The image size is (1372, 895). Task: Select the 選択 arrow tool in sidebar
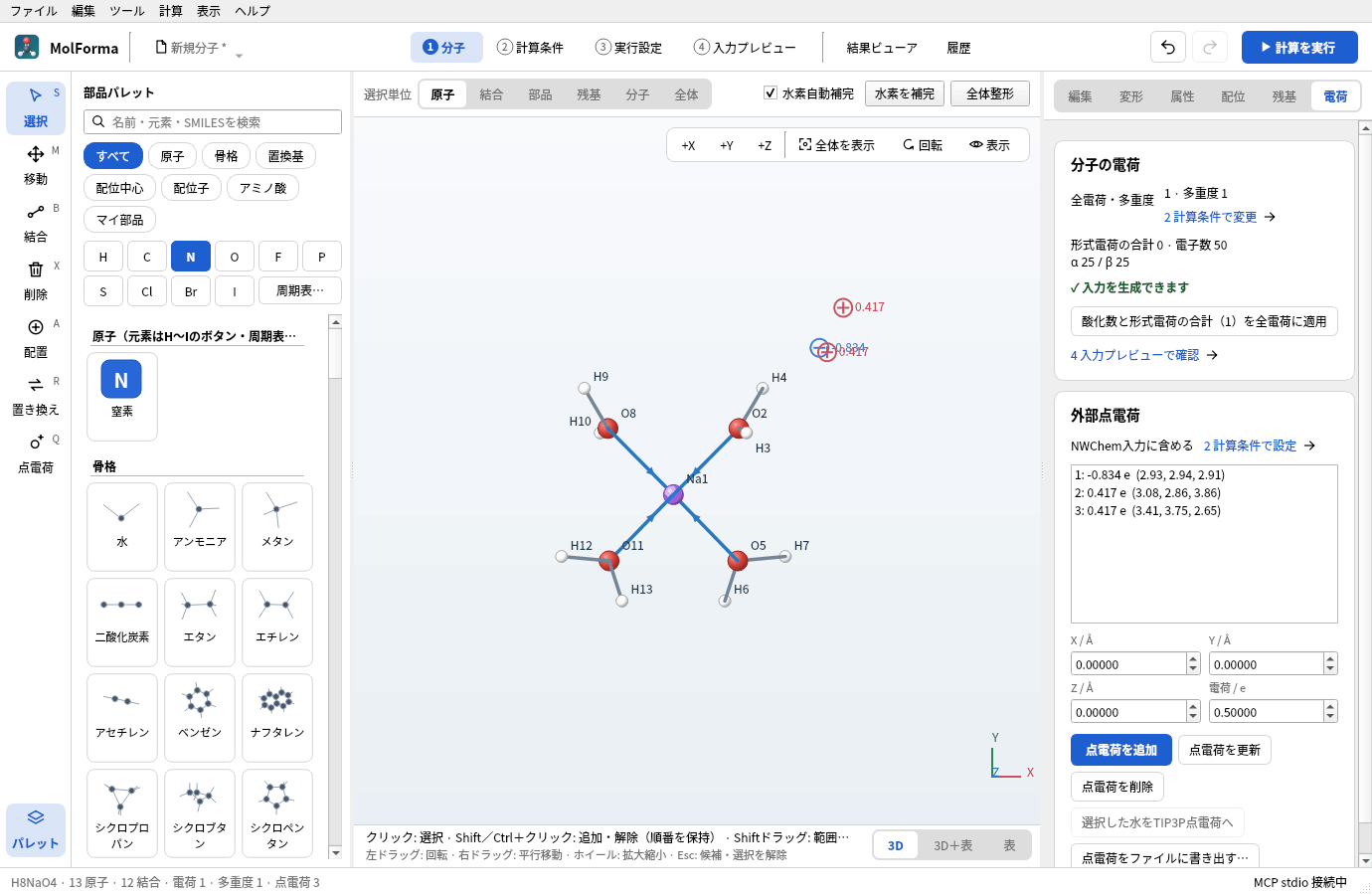[x=36, y=107]
